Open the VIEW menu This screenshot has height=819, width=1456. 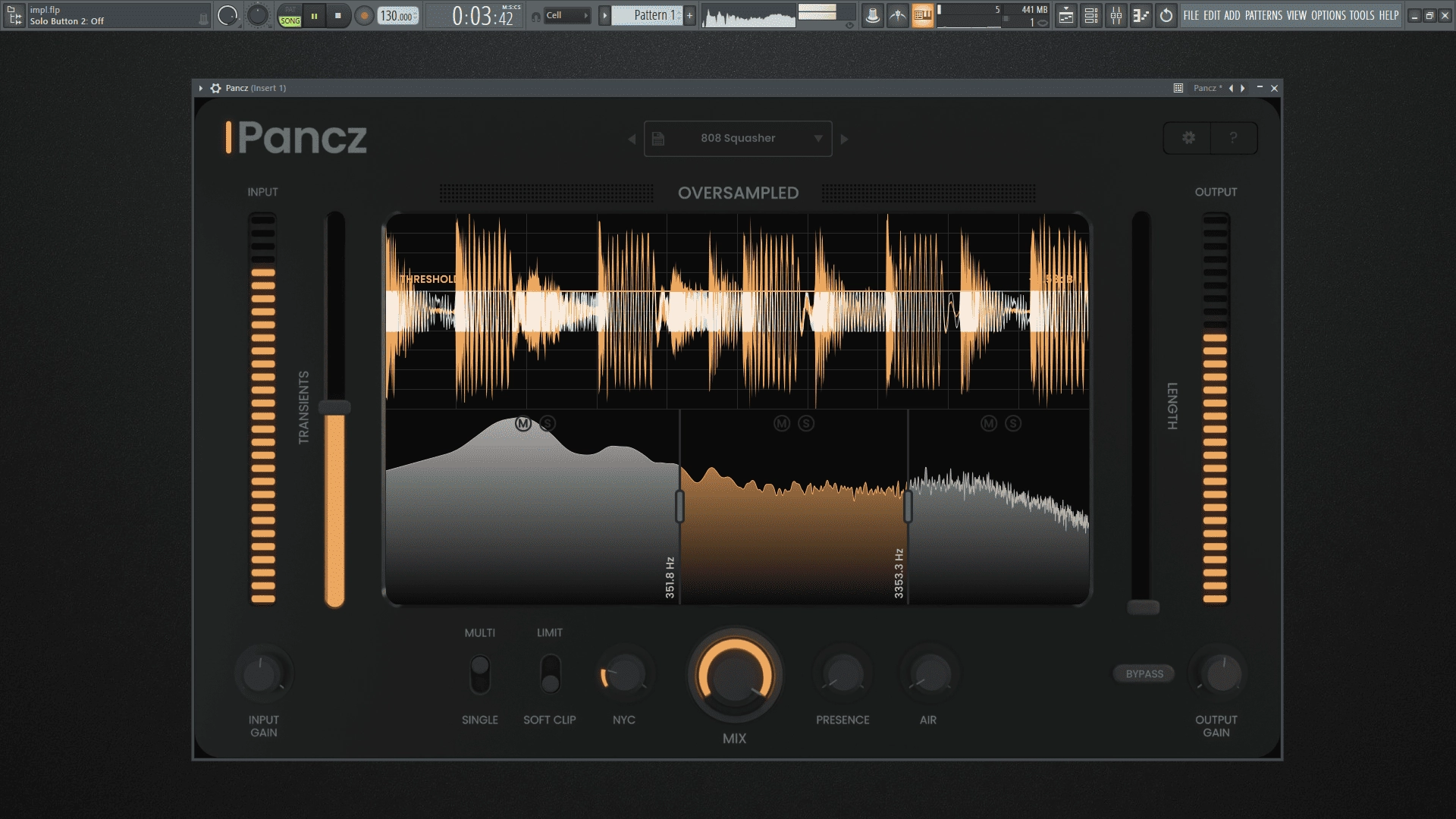pyautogui.click(x=1297, y=15)
